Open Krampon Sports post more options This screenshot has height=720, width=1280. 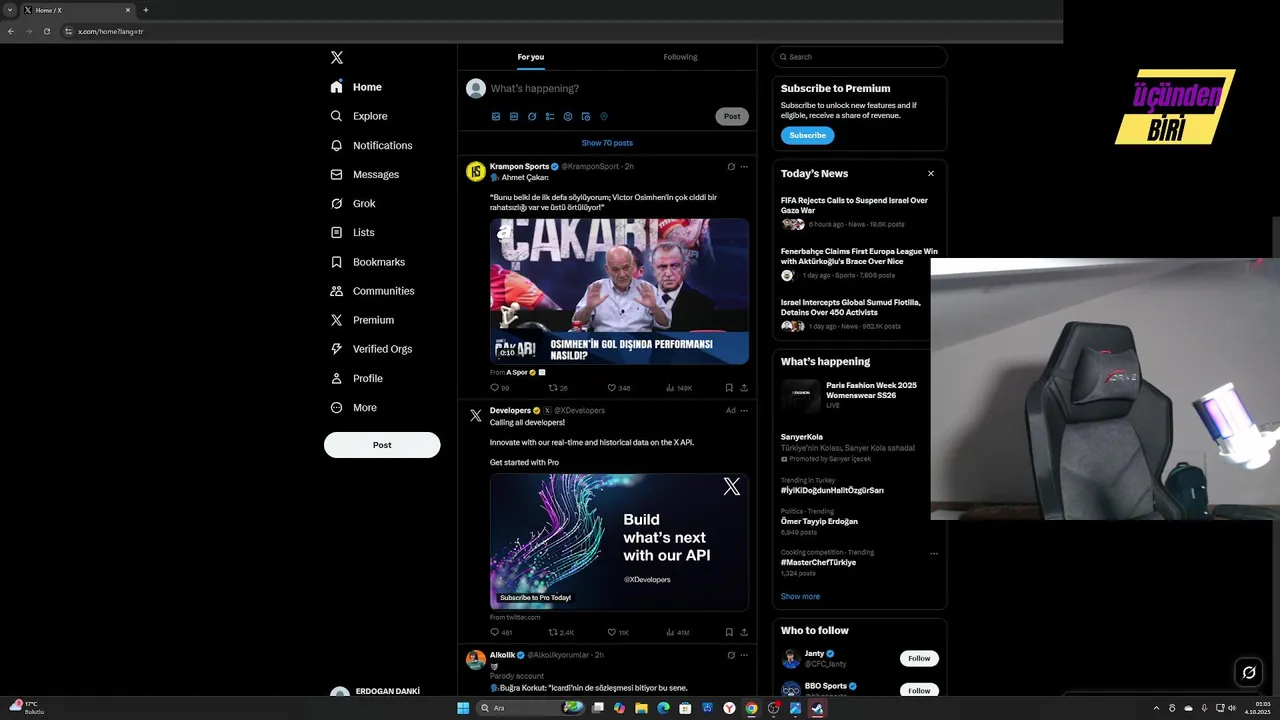[x=744, y=167]
